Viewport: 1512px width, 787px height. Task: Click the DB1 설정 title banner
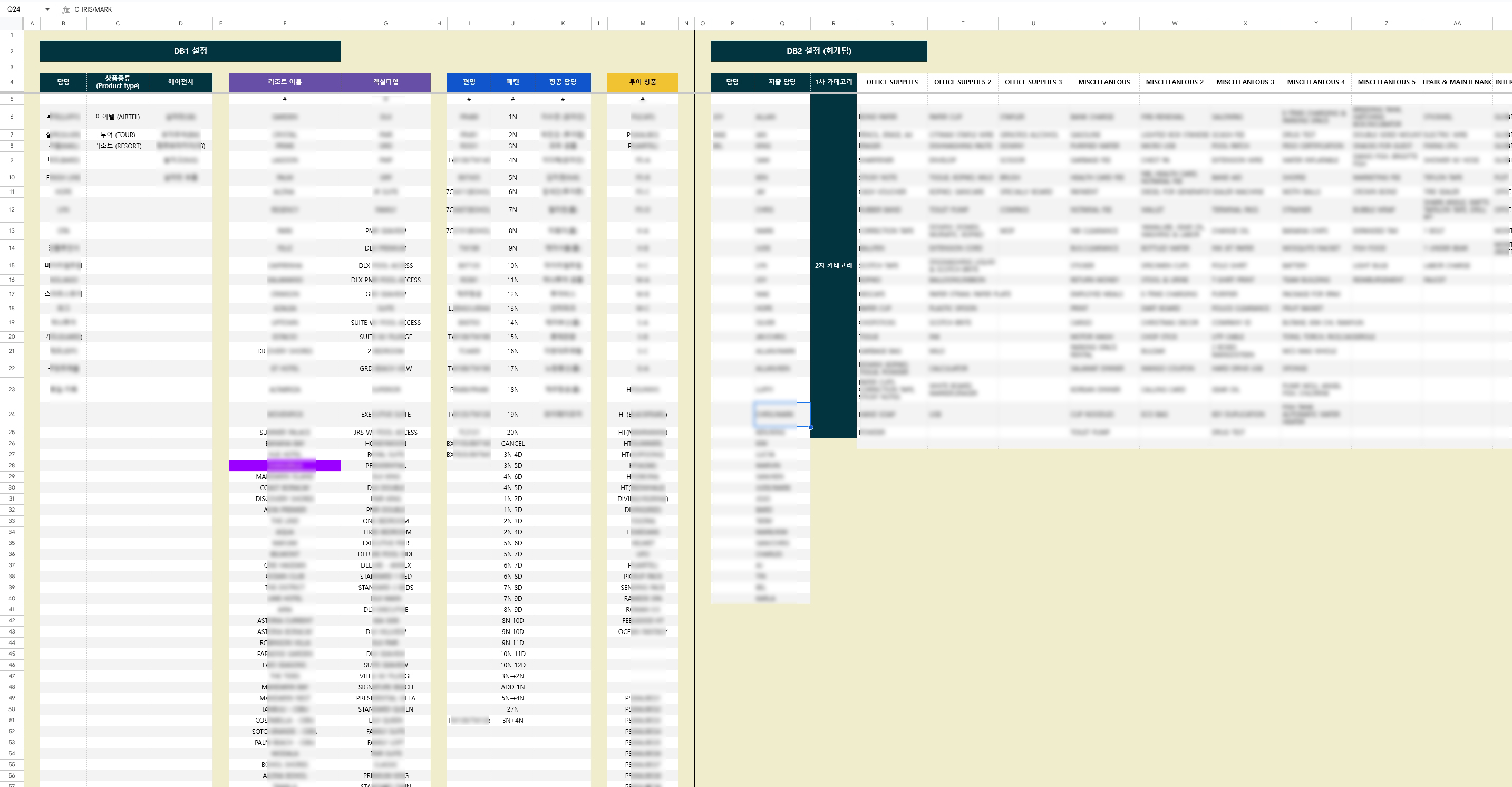pyautogui.click(x=190, y=51)
